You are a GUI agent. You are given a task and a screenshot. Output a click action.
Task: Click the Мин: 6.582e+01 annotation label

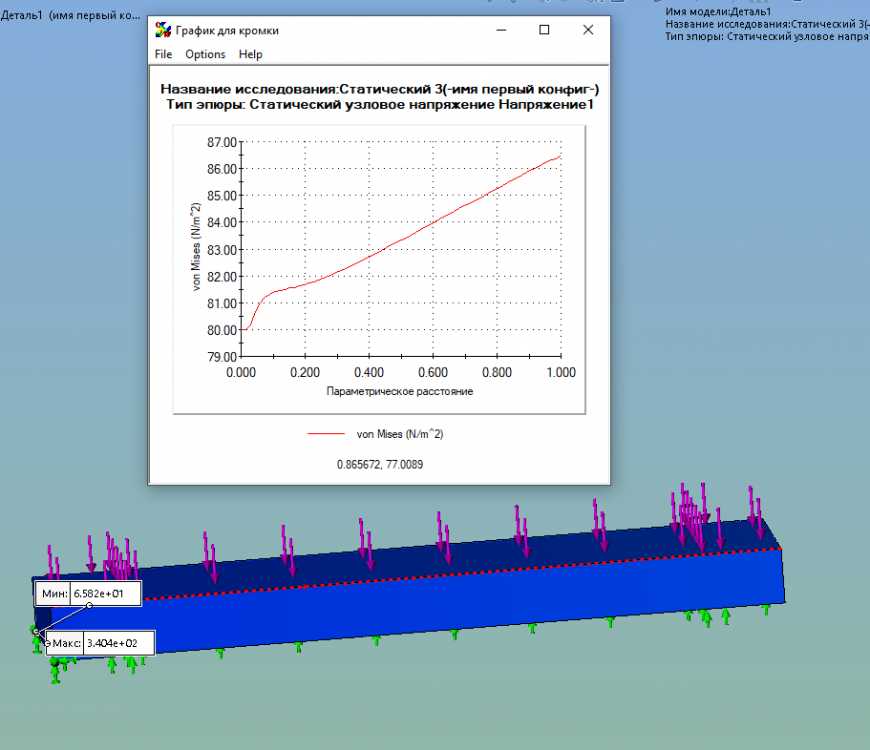[88, 594]
